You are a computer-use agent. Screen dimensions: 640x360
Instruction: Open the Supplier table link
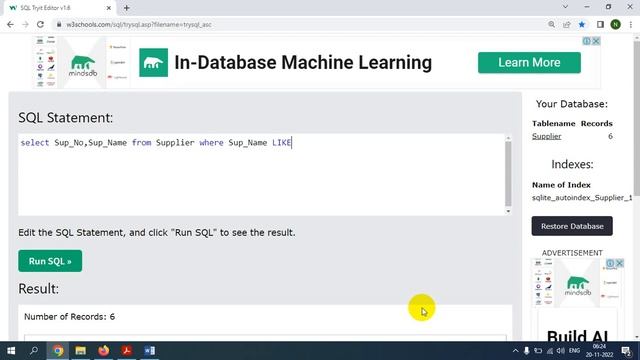547,136
